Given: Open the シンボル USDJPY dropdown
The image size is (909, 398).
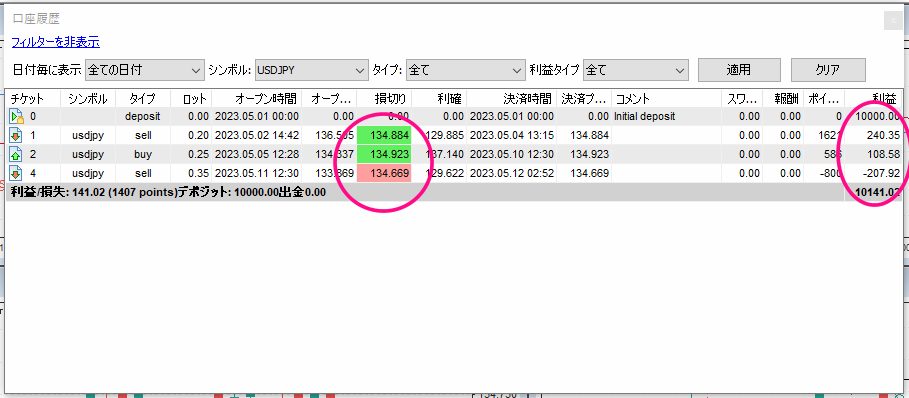Looking at the screenshot, I should tap(312, 70).
